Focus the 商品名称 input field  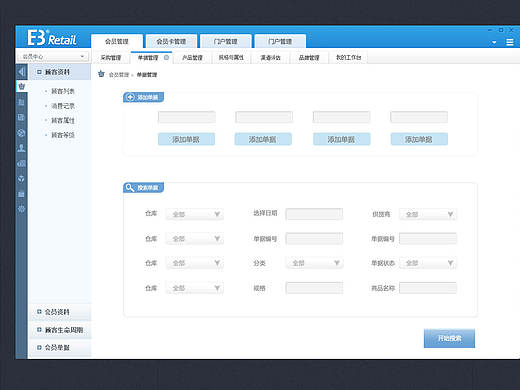pos(428,288)
